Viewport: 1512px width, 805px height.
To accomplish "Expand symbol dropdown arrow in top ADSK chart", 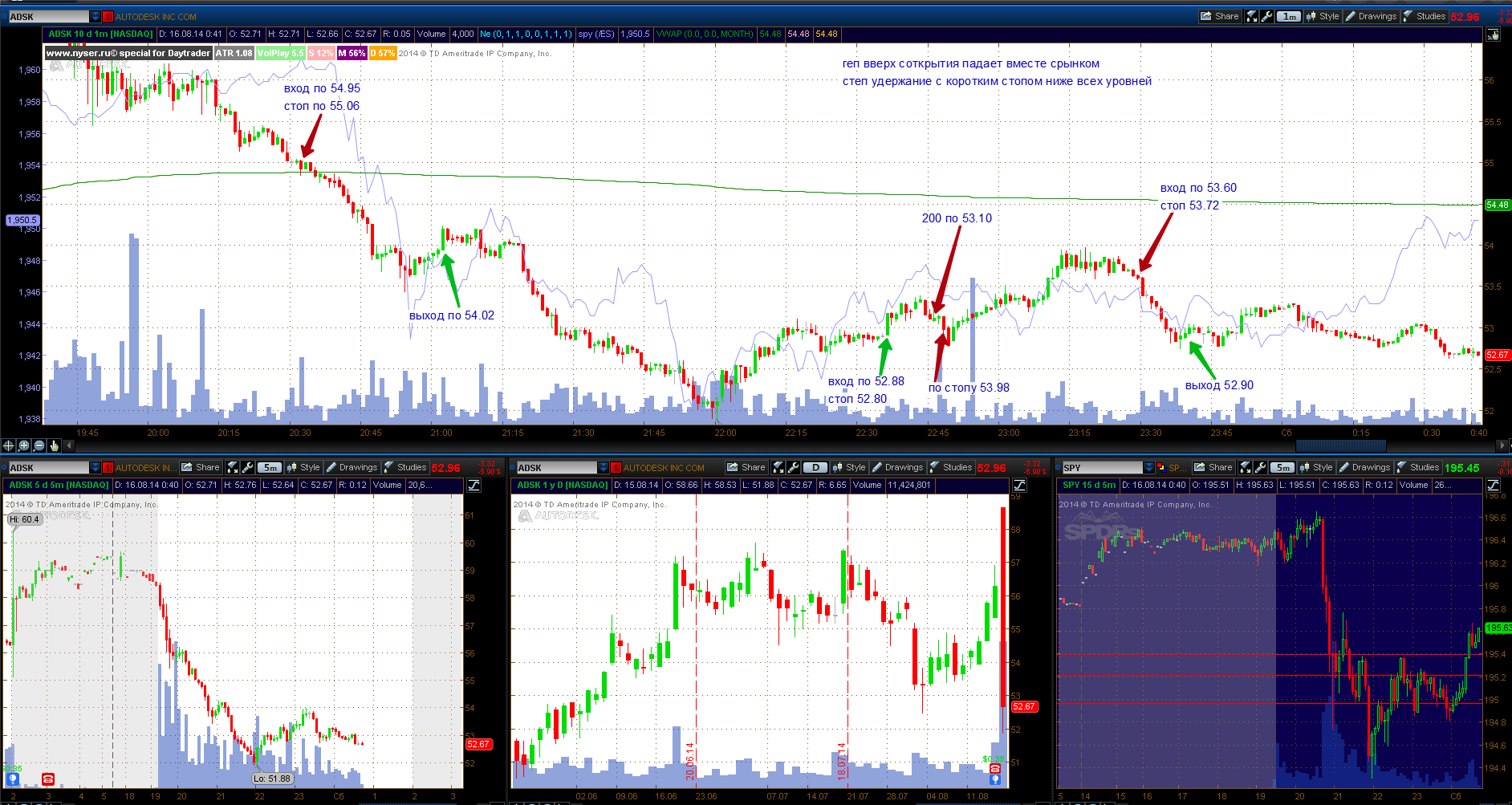I will point(96,17).
